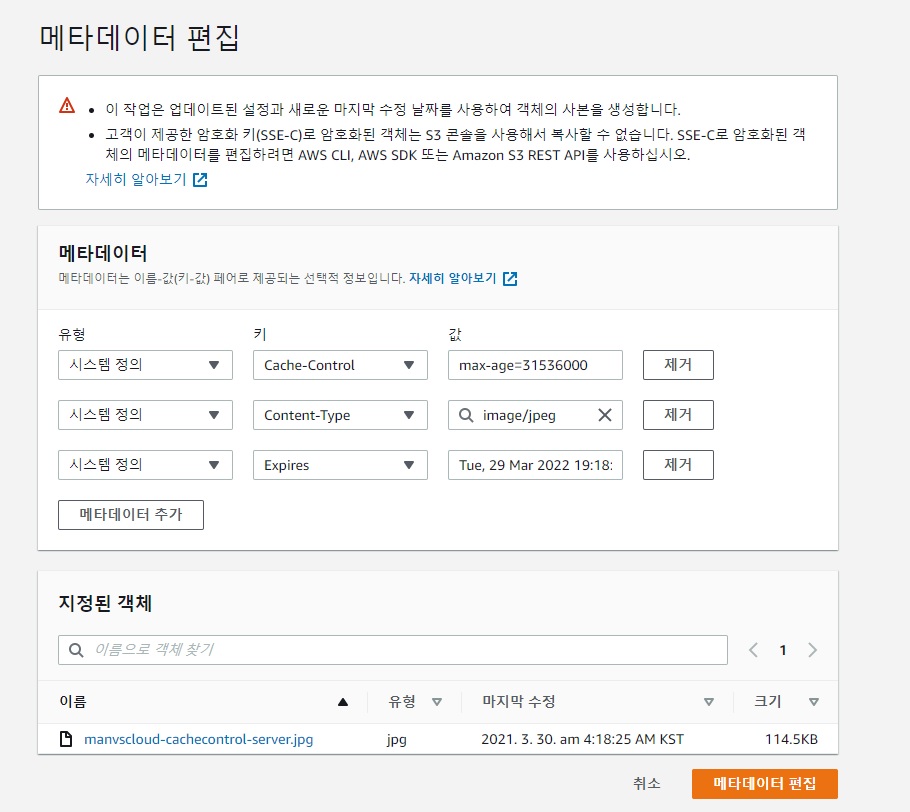Expand 유형 dropdown in the Cache-Control row
Screen dimensions: 910x812
click(145, 365)
